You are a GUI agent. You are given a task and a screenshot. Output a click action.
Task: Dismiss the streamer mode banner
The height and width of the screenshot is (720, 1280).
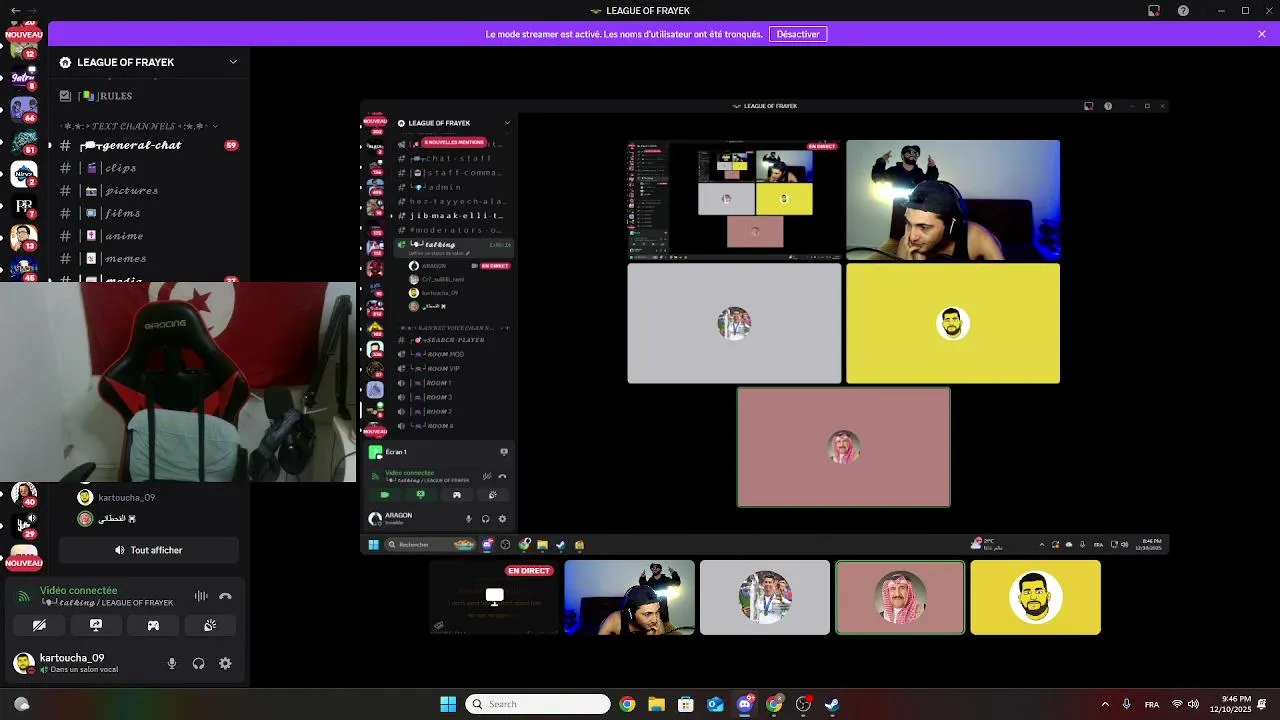tap(1262, 34)
